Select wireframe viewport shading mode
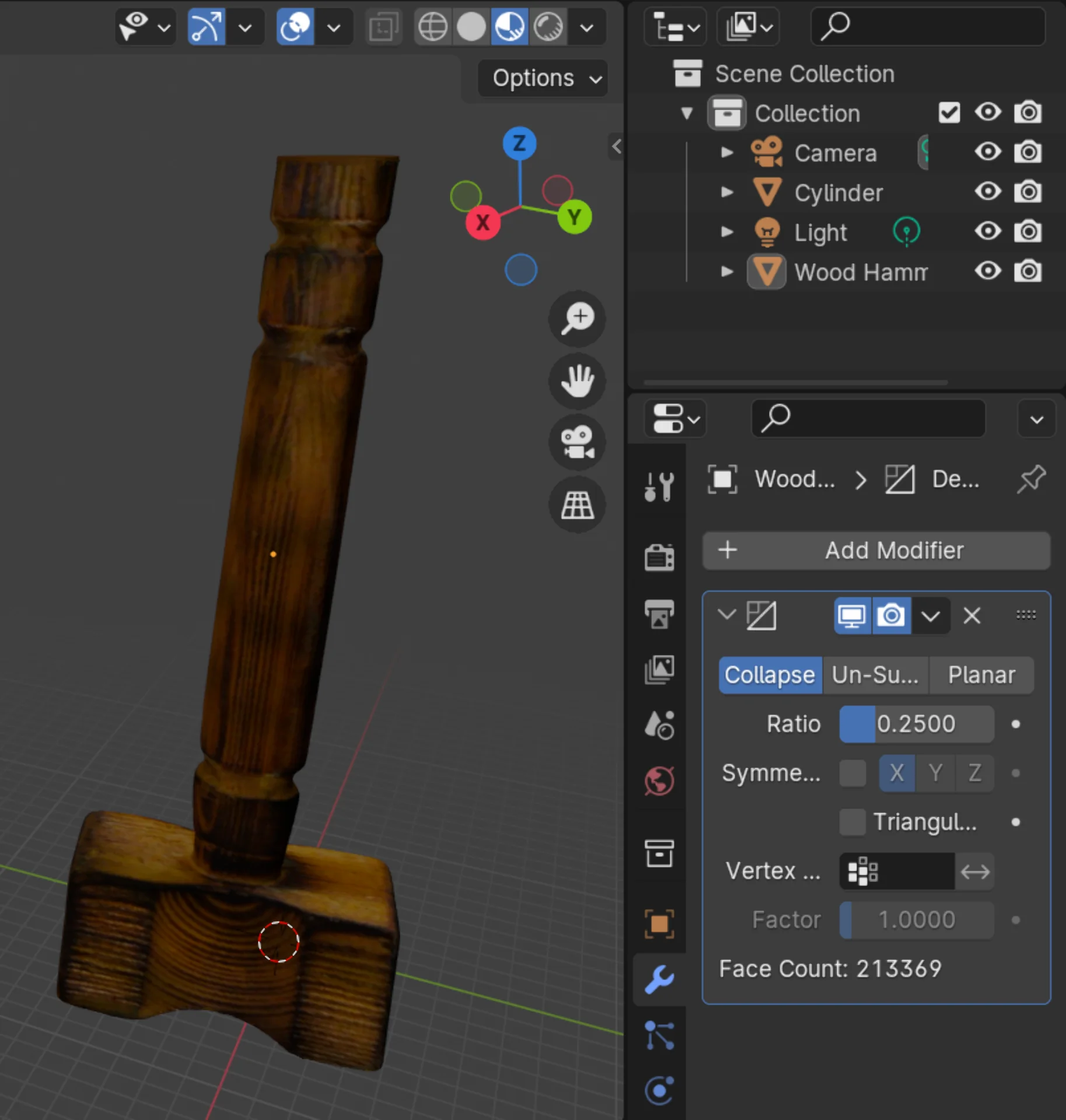Viewport: 1066px width, 1120px height. pos(432,27)
